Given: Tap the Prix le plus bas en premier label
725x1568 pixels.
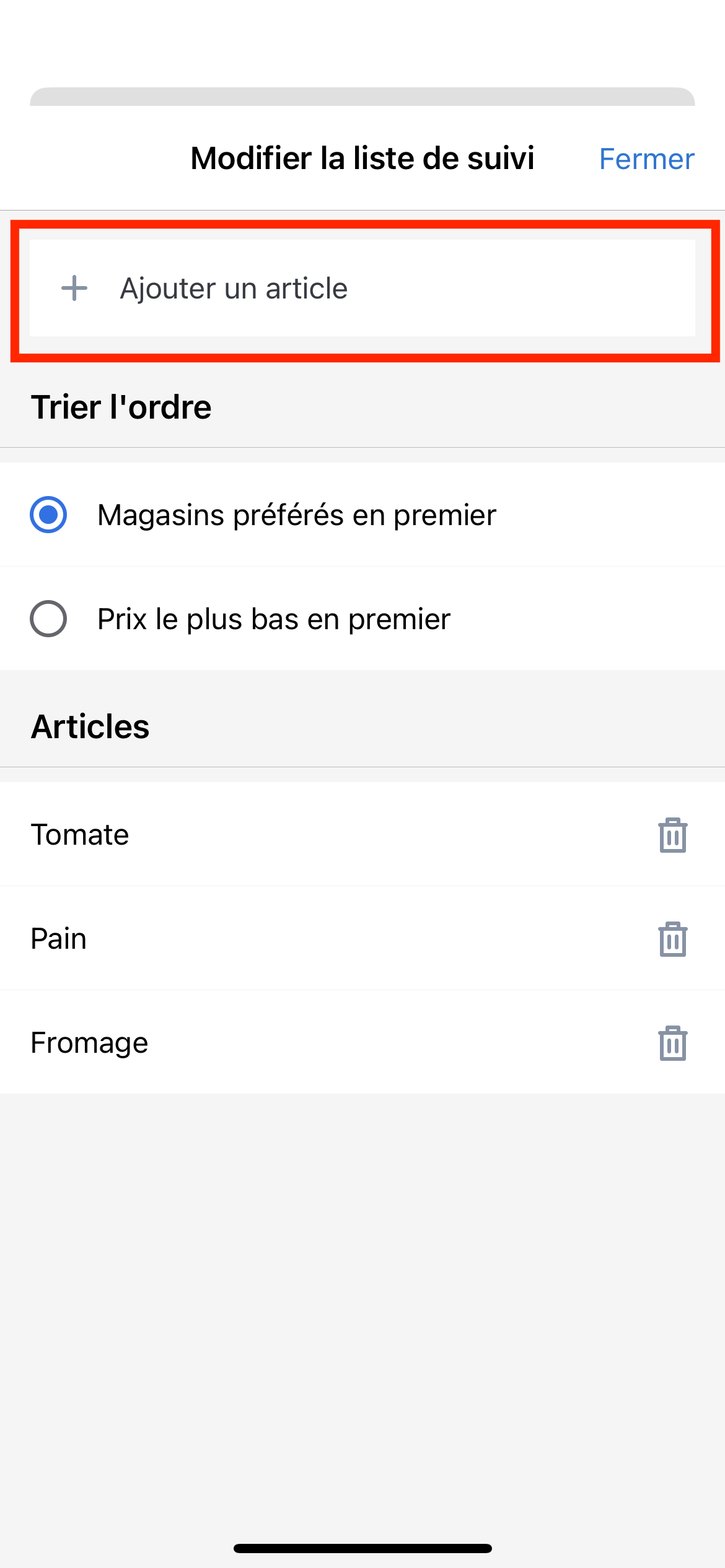Looking at the screenshot, I should point(274,619).
